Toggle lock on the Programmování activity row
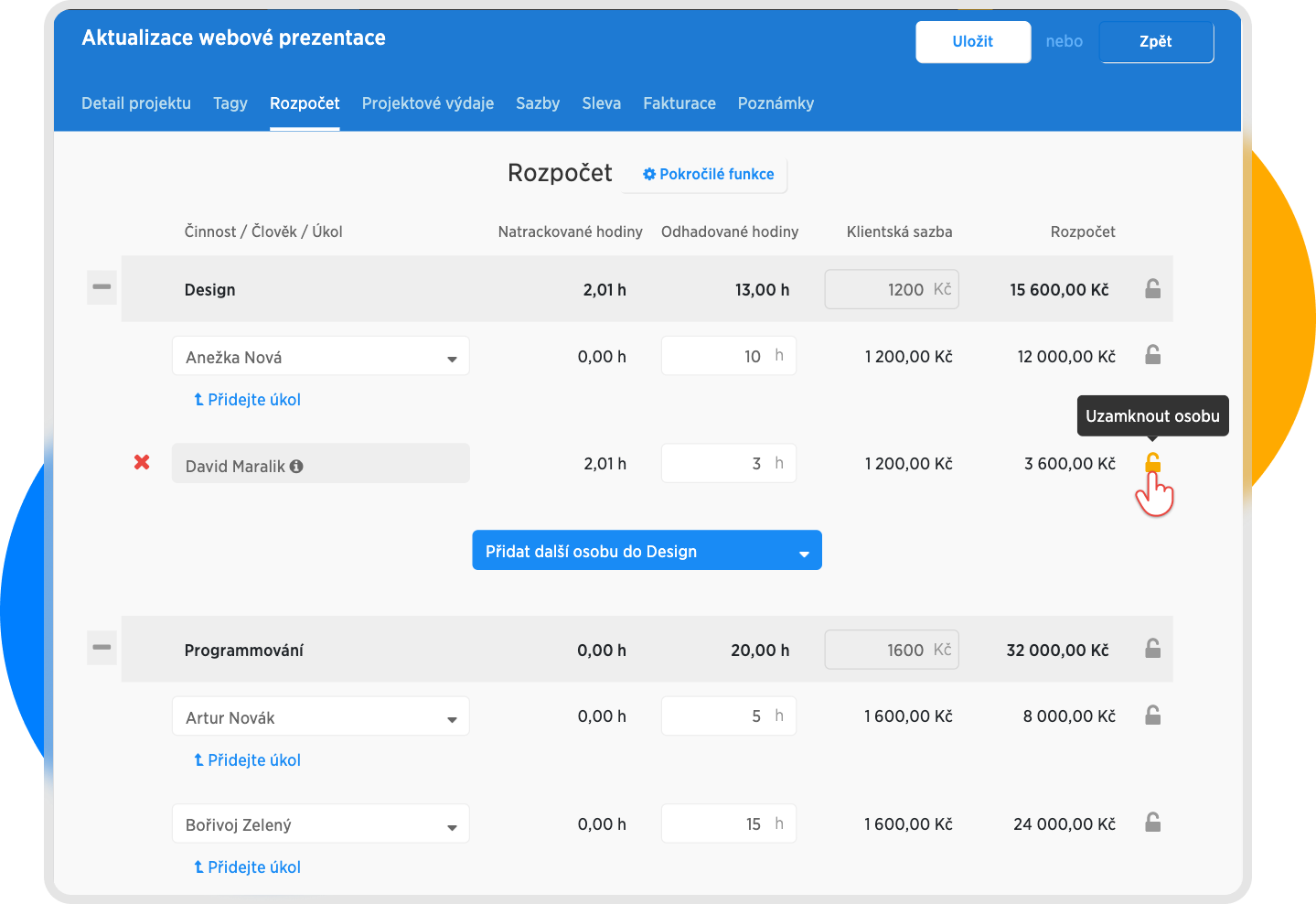This screenshot has height=904, width=1316. click(1152, 650)
